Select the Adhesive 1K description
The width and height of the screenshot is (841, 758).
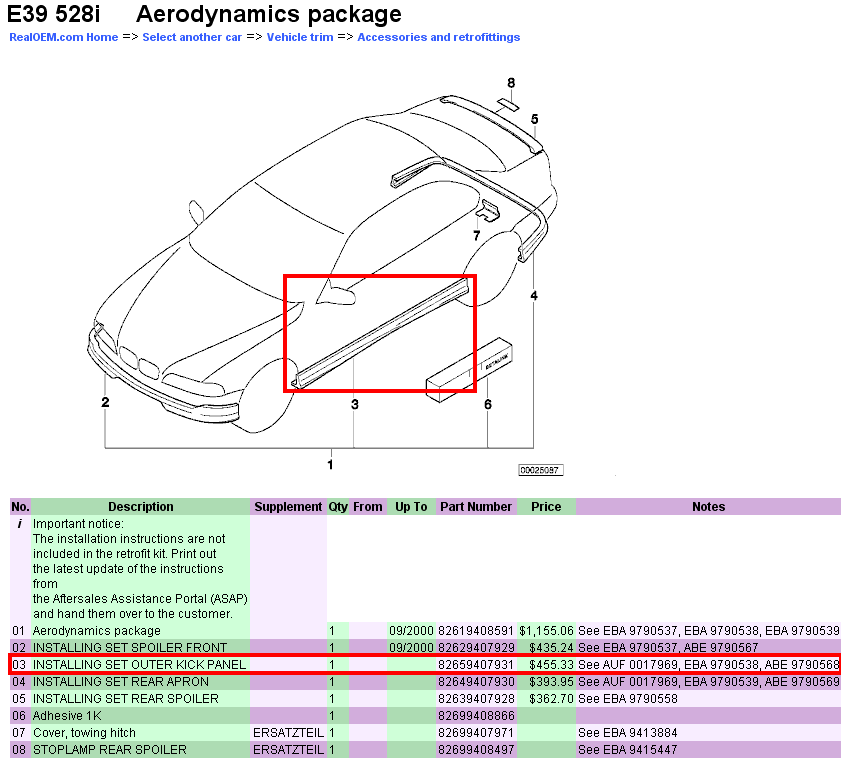click(67, 716)
